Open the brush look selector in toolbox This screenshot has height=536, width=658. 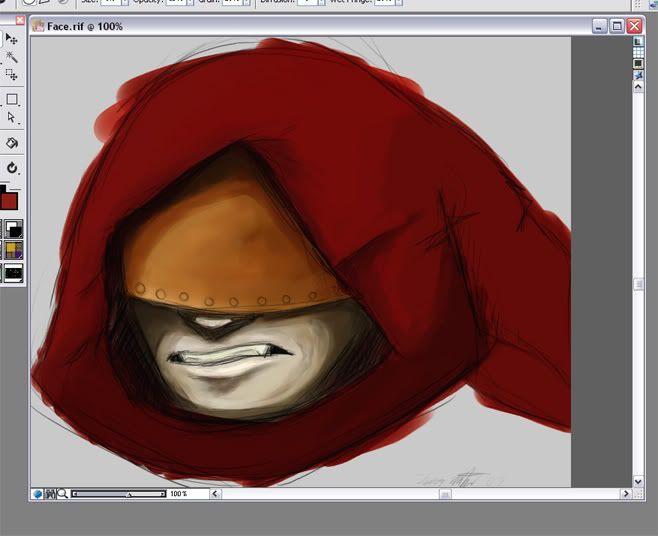(12, 271)
